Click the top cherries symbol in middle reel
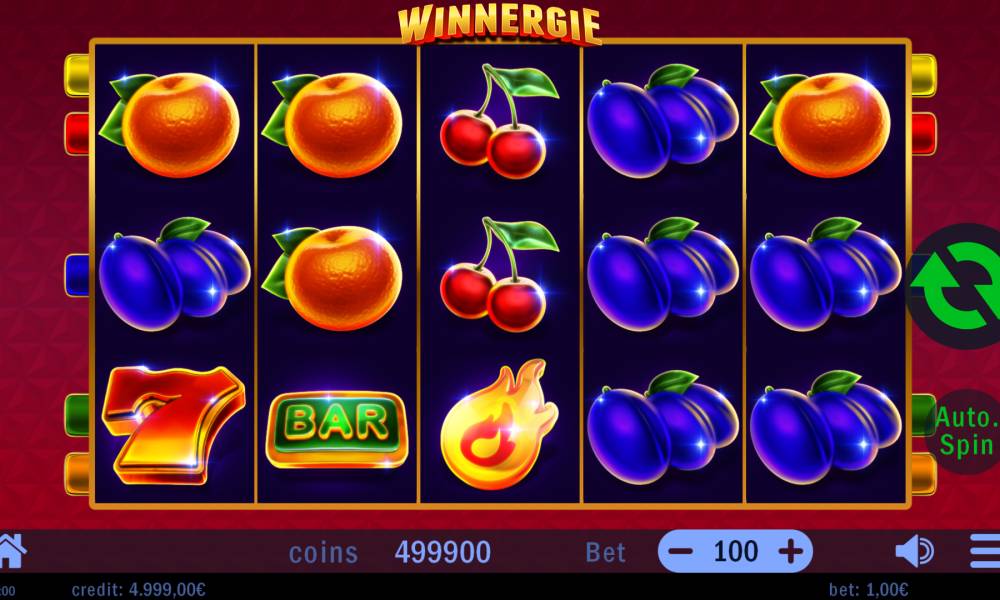 click(499, 121)
